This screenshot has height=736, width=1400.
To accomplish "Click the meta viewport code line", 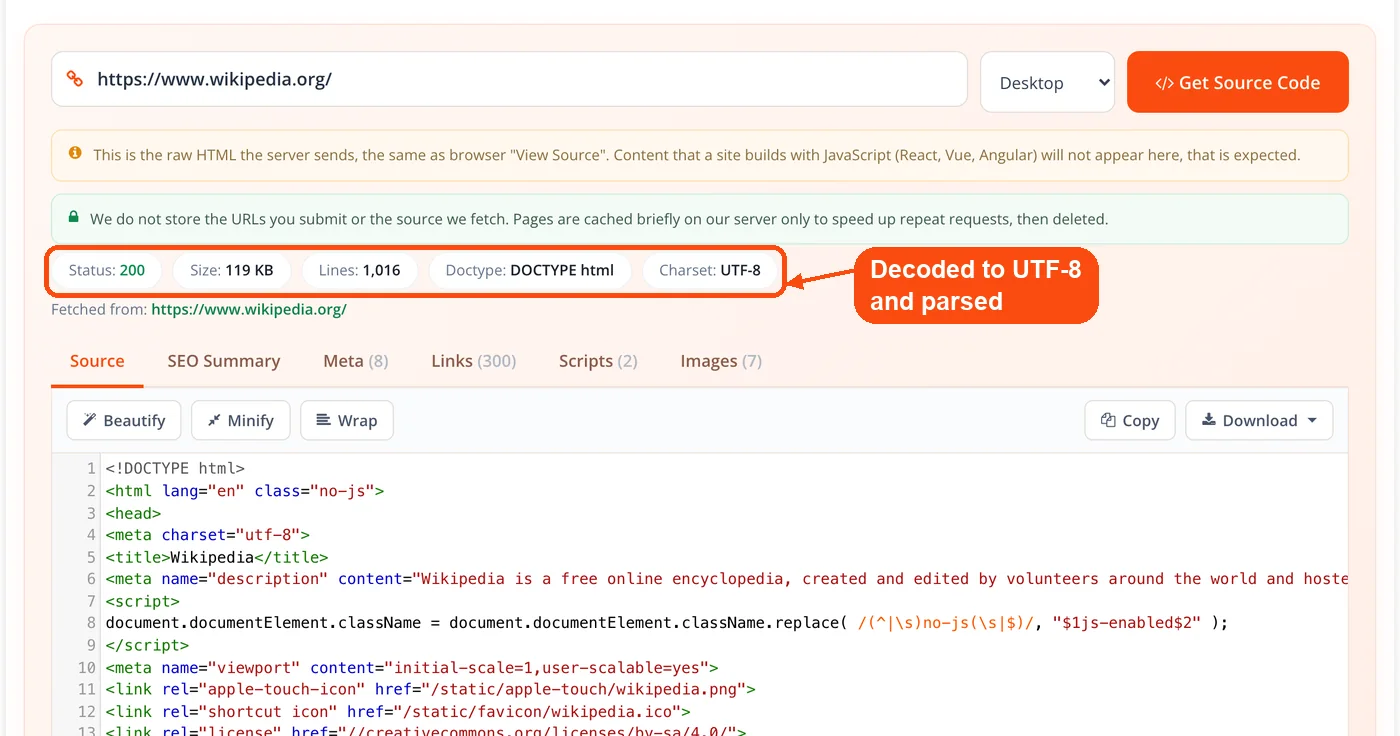I will click(x=412, y=668).
